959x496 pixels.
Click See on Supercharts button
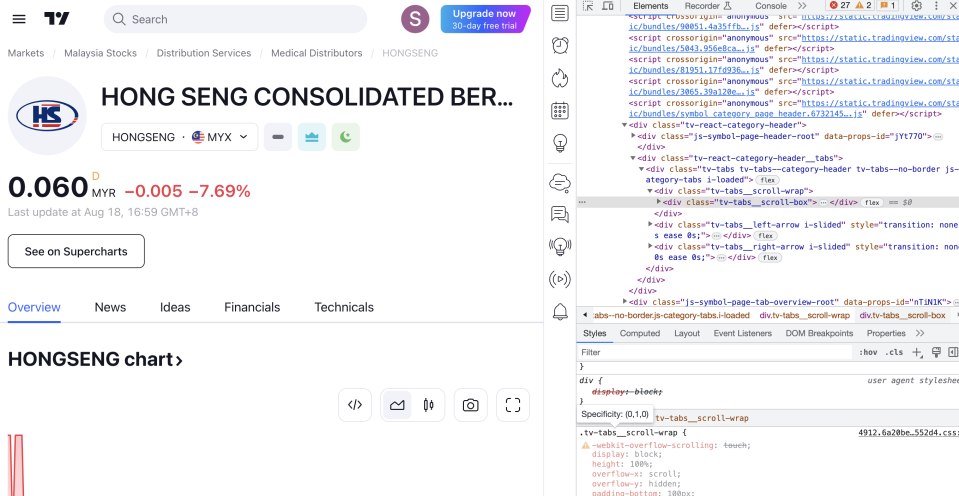click(x=76, y=251)
